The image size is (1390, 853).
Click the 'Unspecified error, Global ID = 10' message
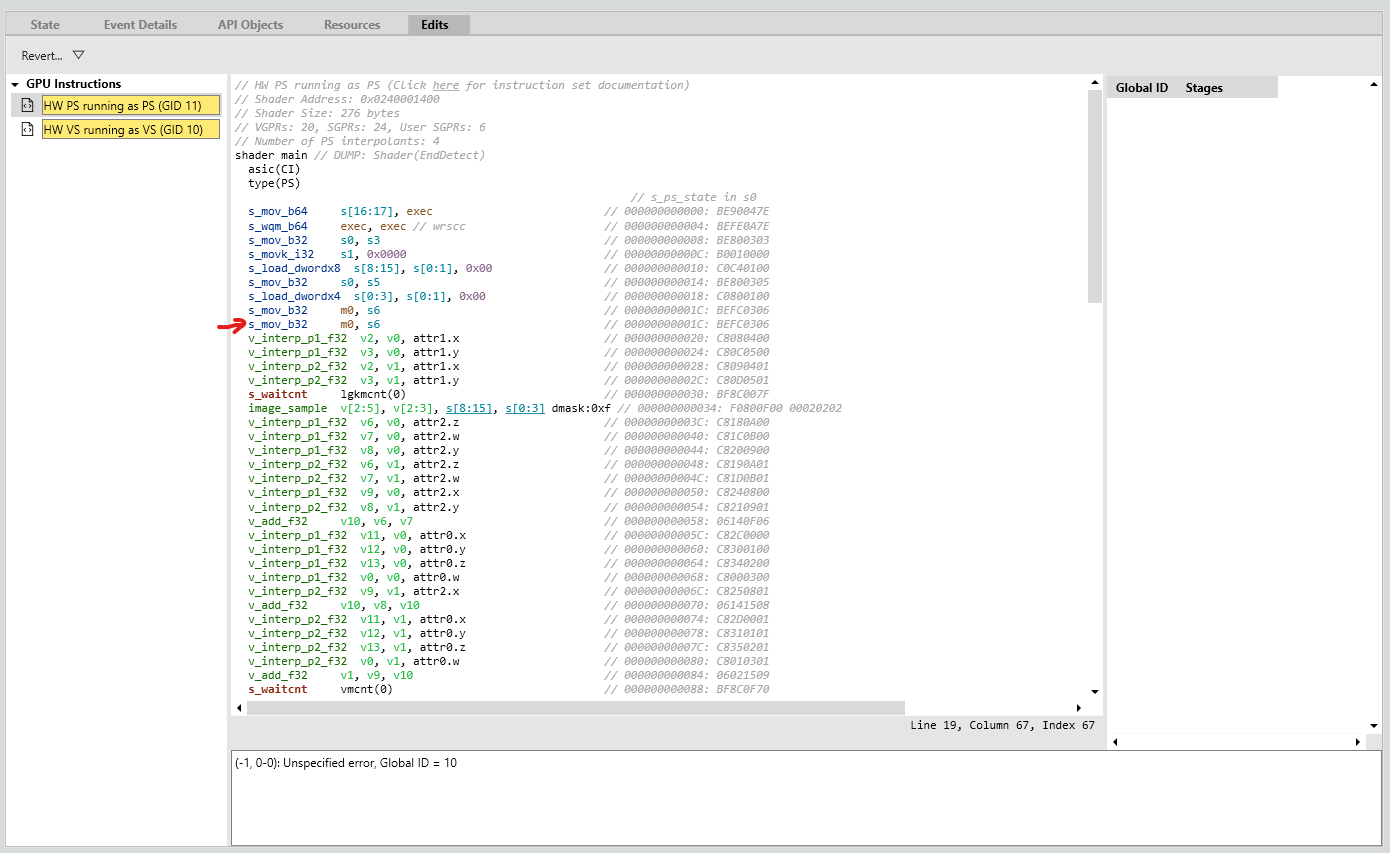click(346, 763)
